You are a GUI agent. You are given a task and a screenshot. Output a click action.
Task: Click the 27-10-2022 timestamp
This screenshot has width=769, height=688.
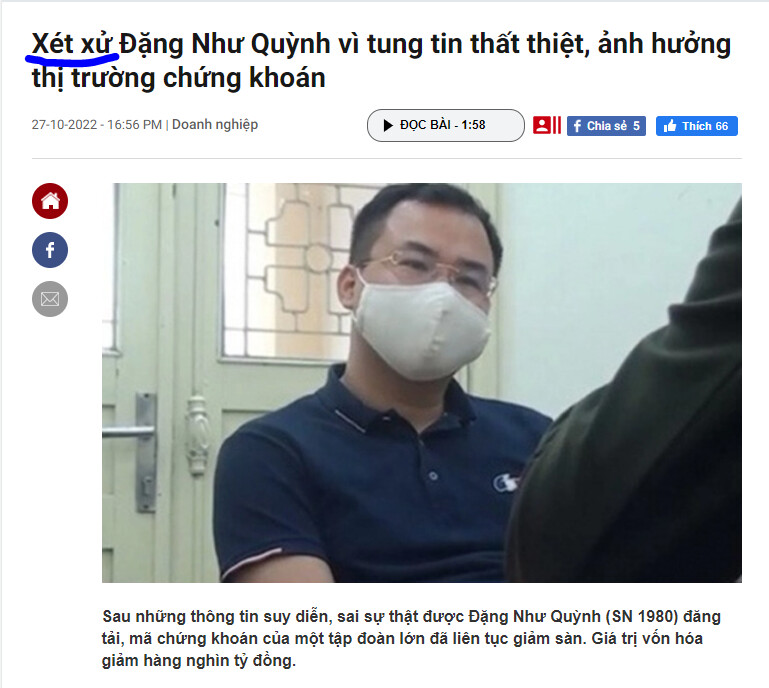(97, 125)
